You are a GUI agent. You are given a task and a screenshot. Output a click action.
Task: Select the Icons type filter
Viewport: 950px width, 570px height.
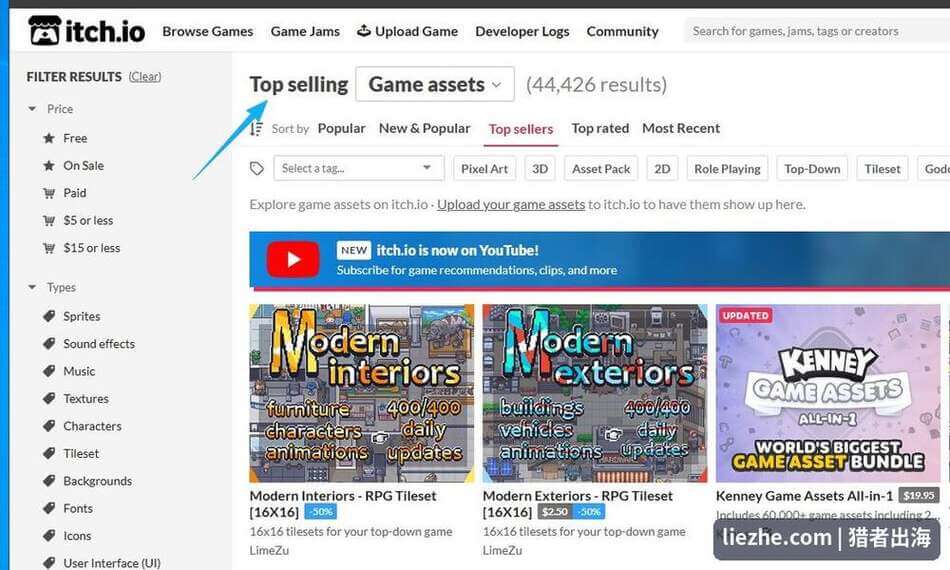pyautogui.click(x=77, y=535)
